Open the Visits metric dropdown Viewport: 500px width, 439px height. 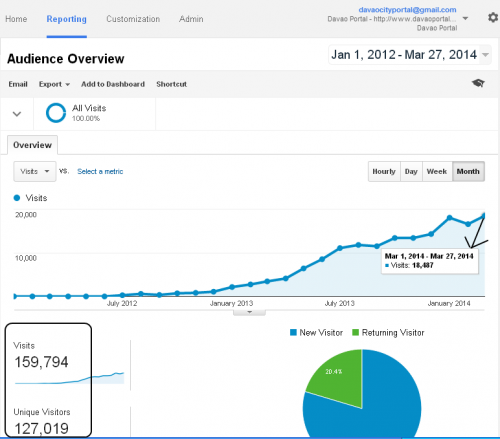click(x=35, y=171)
